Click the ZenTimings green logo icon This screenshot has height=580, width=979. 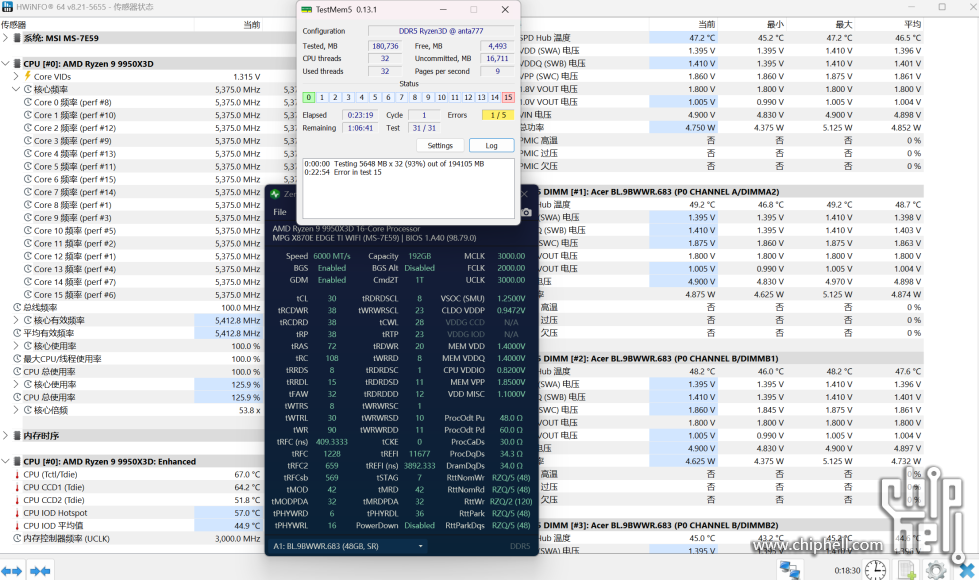tap(275, 194)
